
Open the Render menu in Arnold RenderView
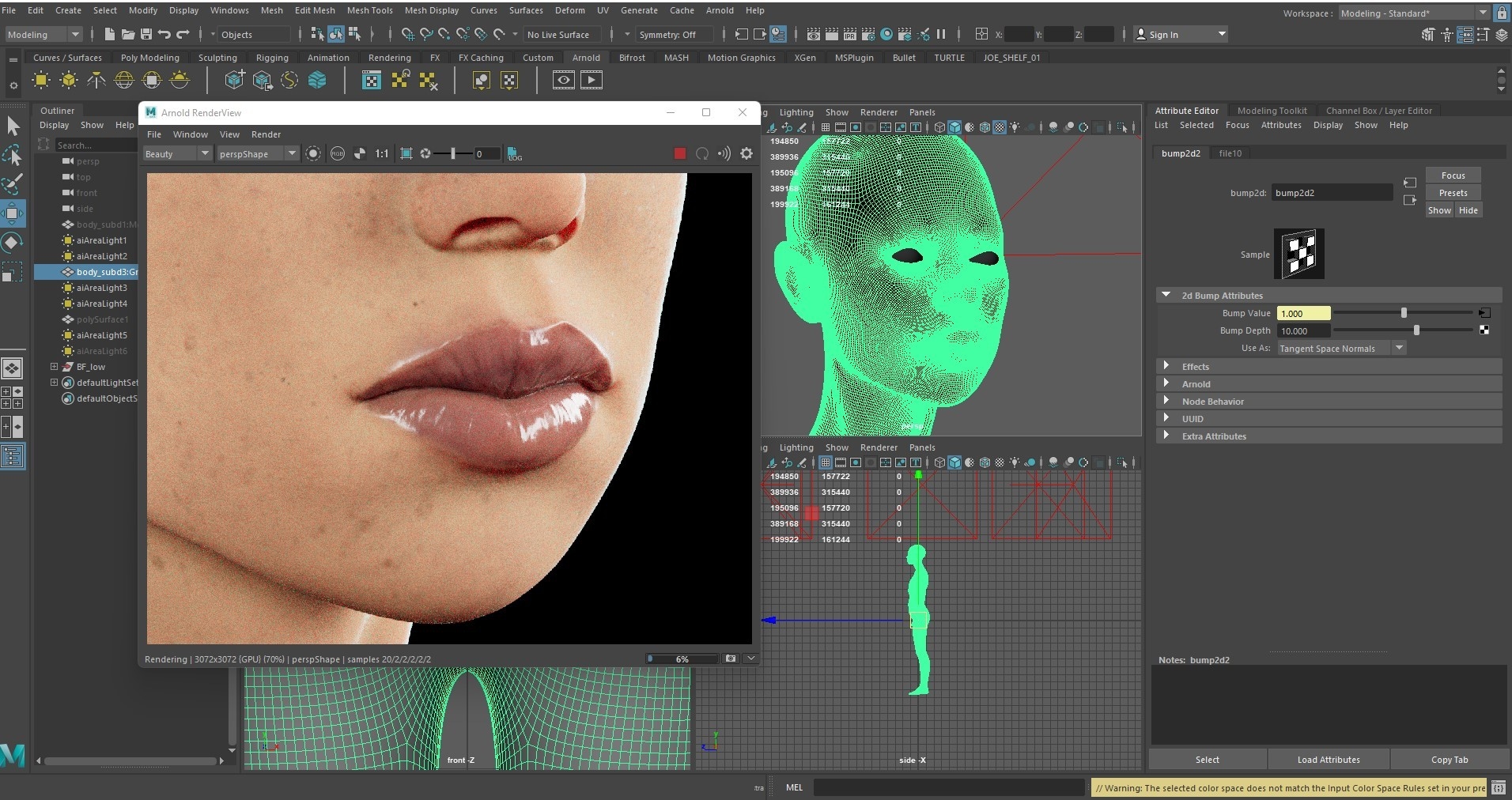pos(266,134)
